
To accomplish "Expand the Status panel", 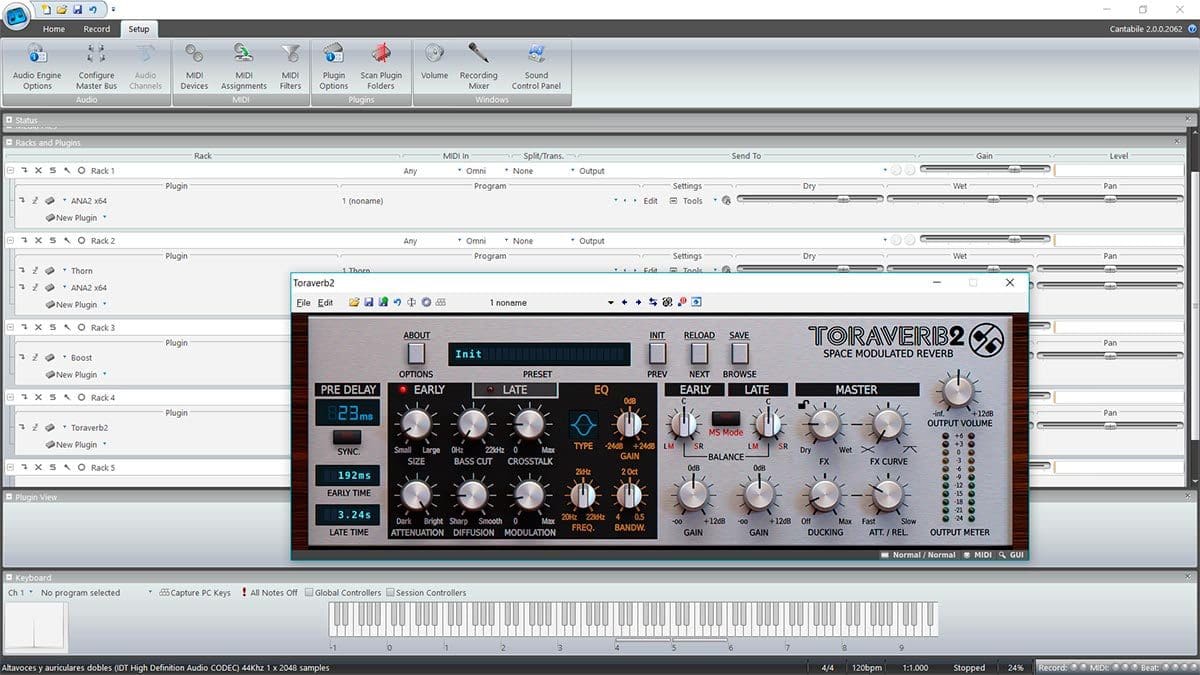I will coord(9,121).
